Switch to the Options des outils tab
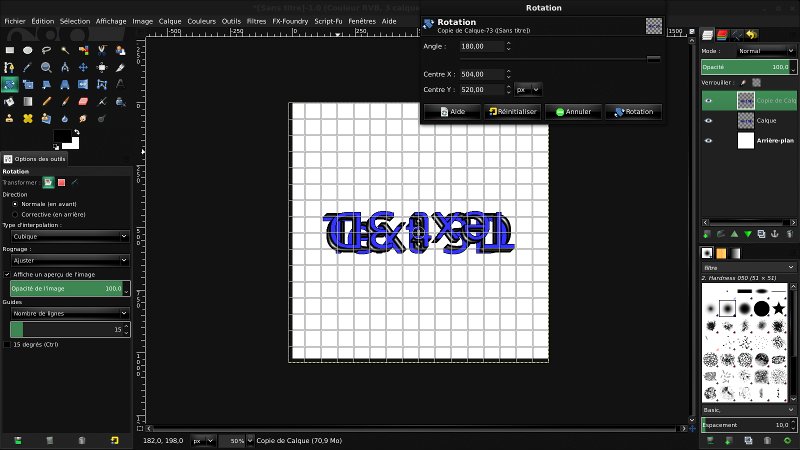The width and height of the screenshot is (800, 450). pyautogui.click(x=35, y=159)
